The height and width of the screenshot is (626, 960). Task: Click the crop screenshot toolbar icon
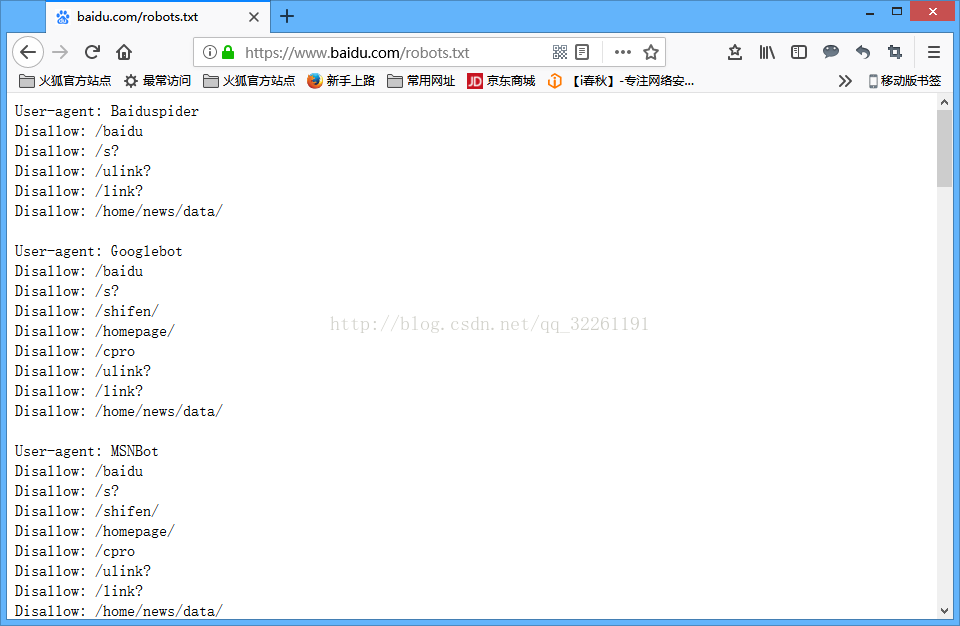[x=894, y=52]
